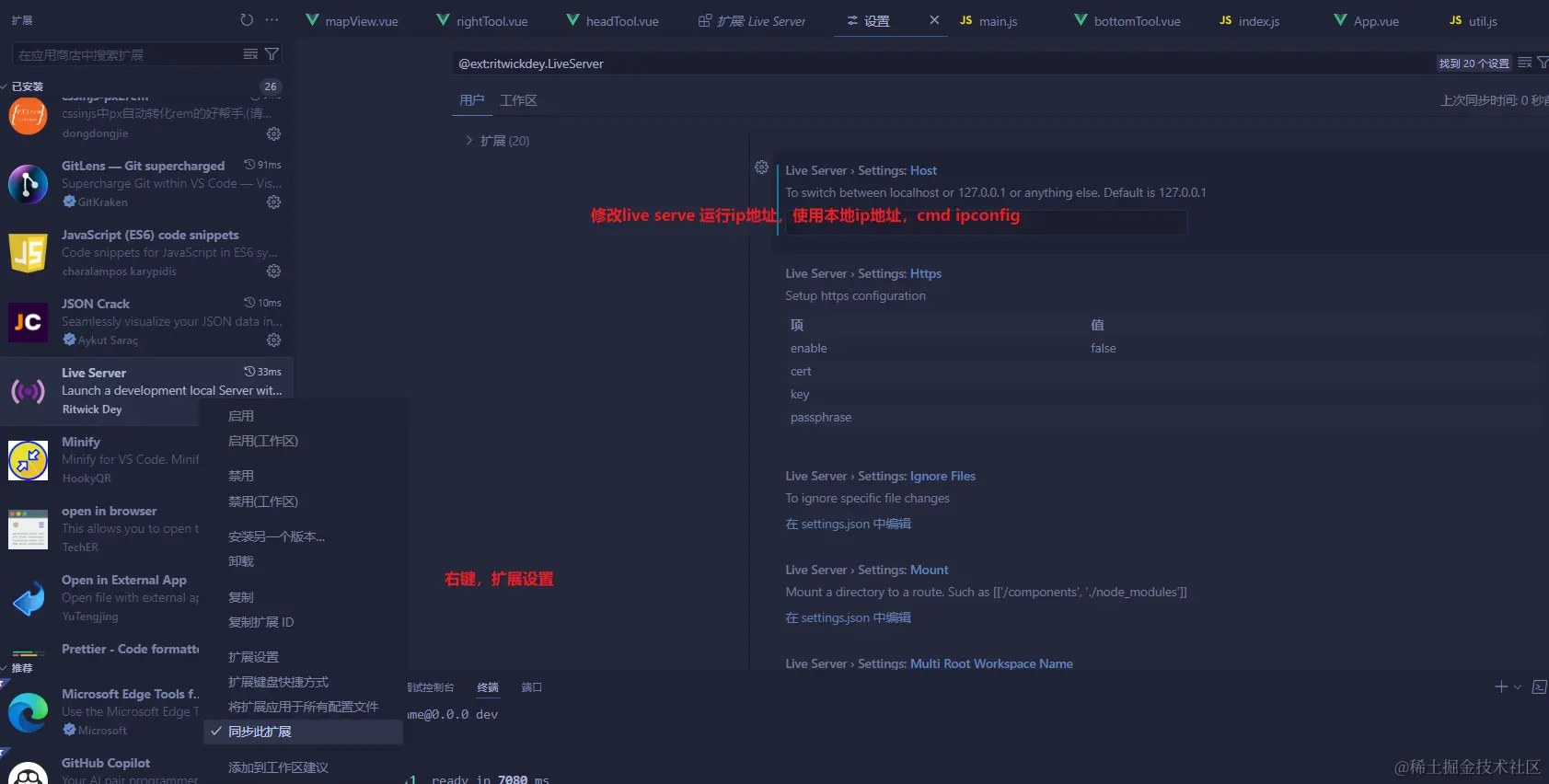This screenshot has height=784, width=1549.
Task: Open gear menu for GitLens extension
Action: (273, 202)
